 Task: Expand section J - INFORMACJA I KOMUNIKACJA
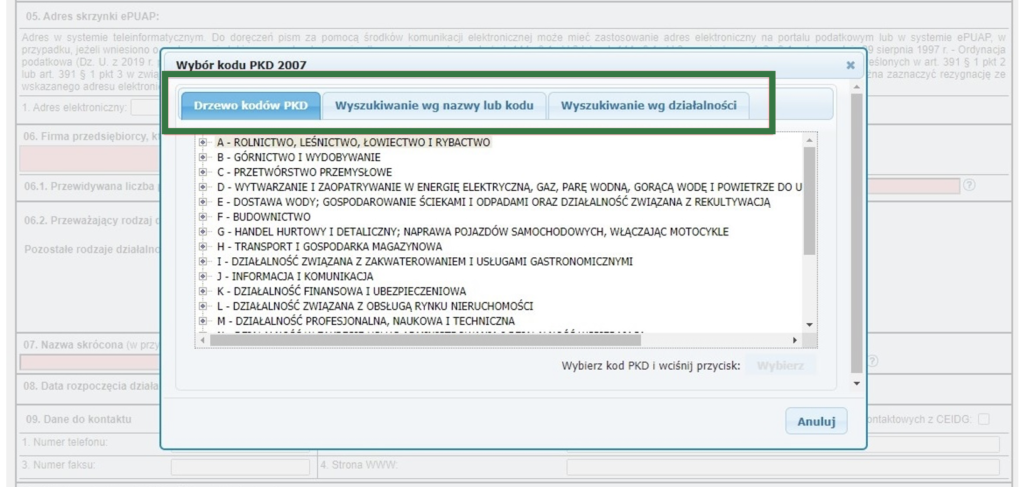tap(202, 277)
